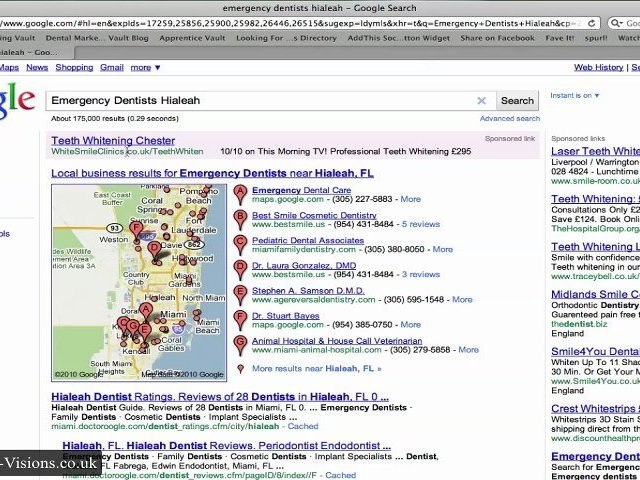The height and width of the screenshot is (480, 640).
Task: Open 'Hialeah Dentist Reviews. Periodontist Endodontist' result
Action: click(227, 445)
